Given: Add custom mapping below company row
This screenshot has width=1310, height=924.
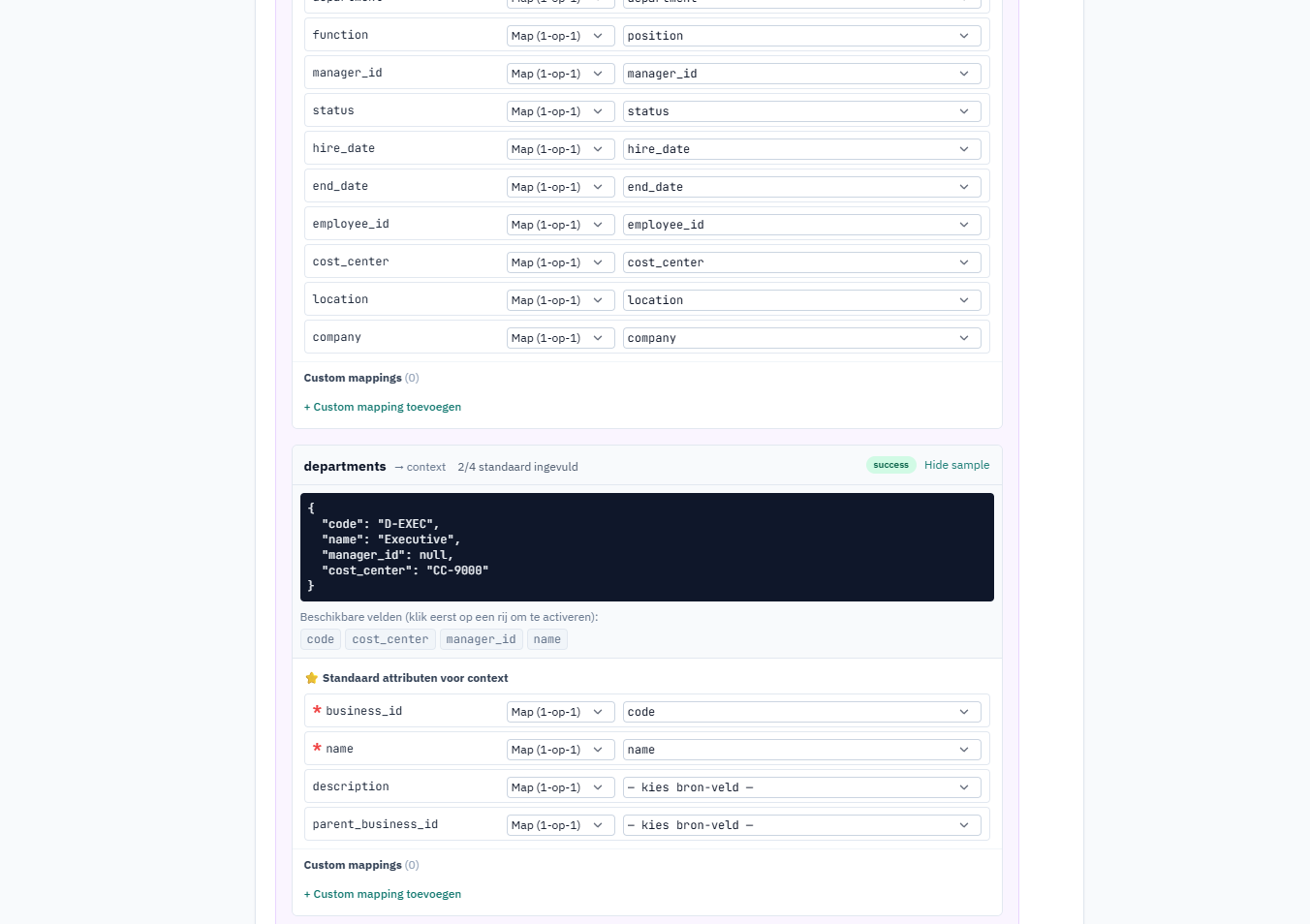Looking at the screenshot, I should point(382,407).
